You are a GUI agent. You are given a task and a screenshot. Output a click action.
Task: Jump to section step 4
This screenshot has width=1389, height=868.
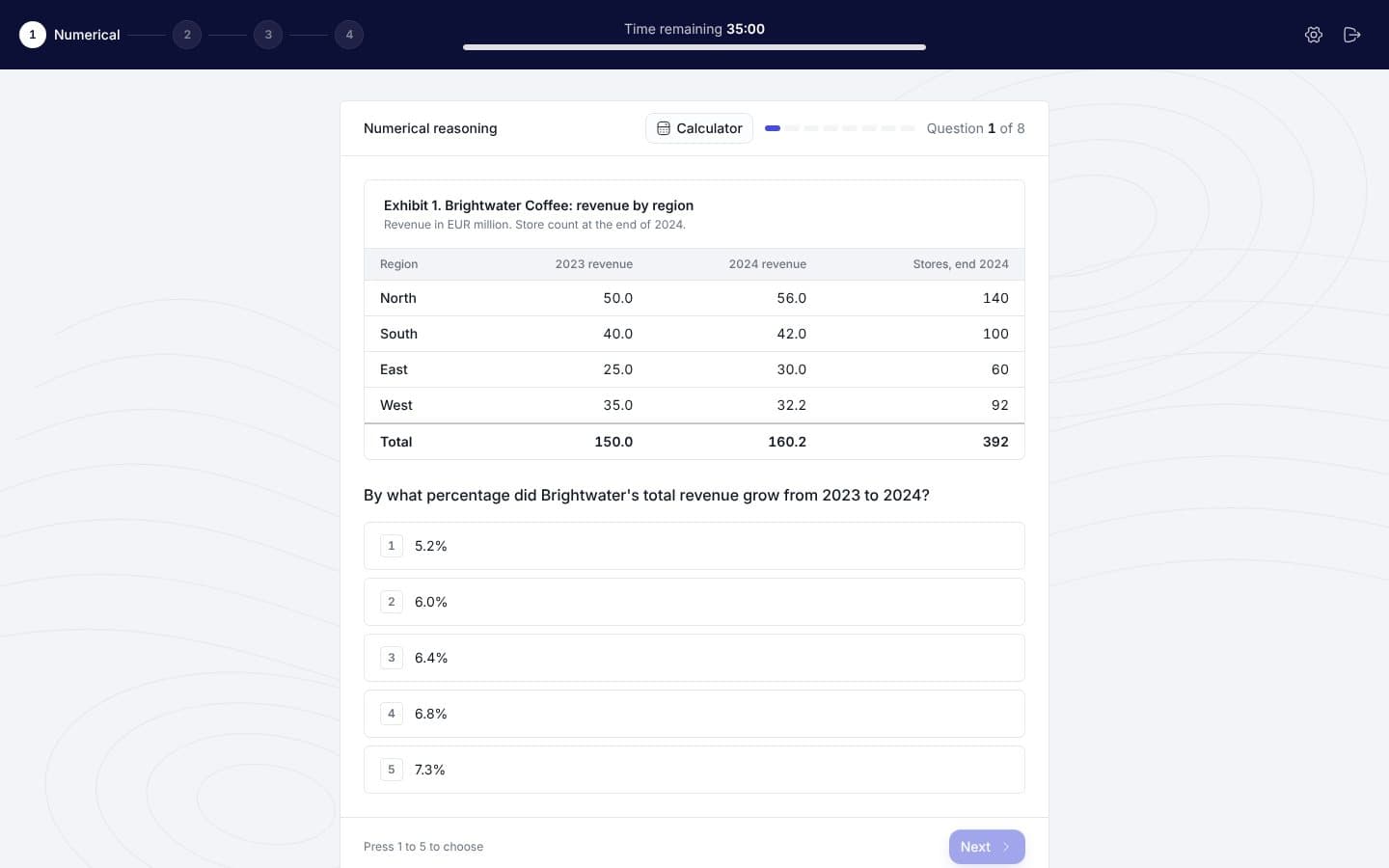pyautogui.click(x=349, y=35)
